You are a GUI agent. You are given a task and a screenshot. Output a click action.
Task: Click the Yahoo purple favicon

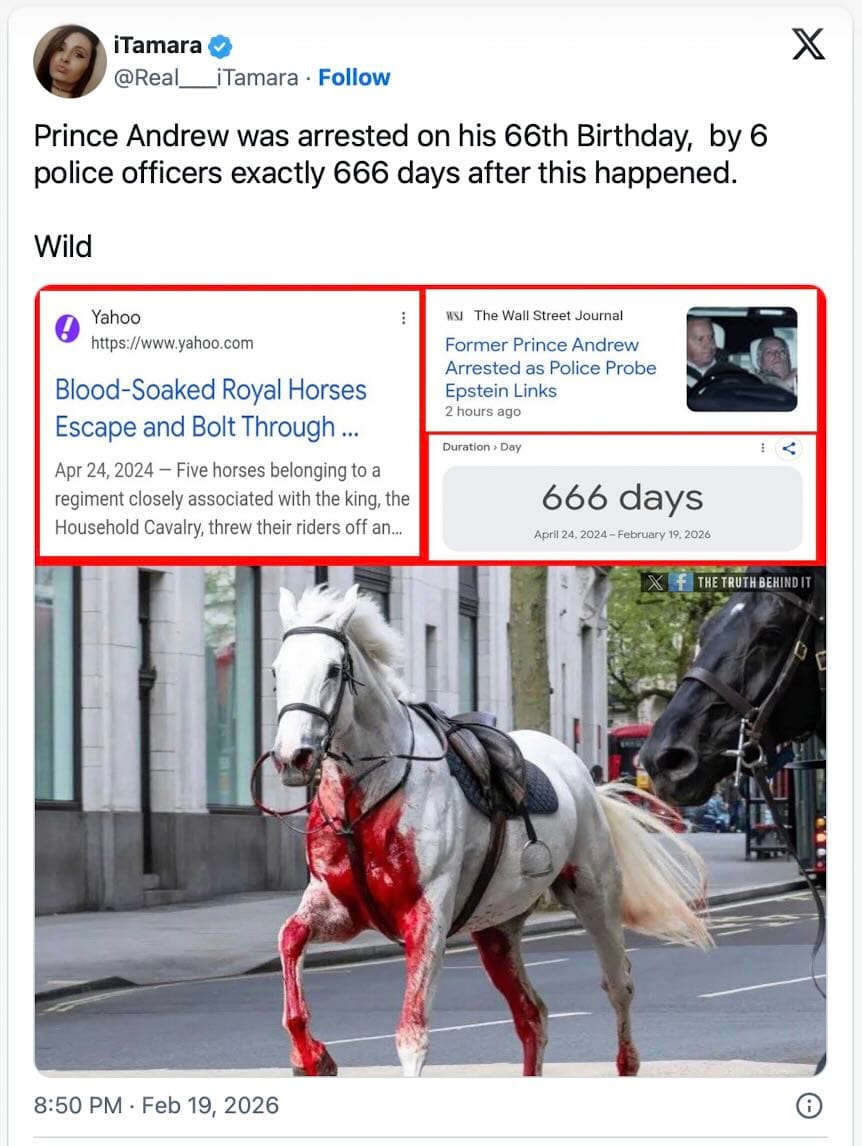(67, 329)
